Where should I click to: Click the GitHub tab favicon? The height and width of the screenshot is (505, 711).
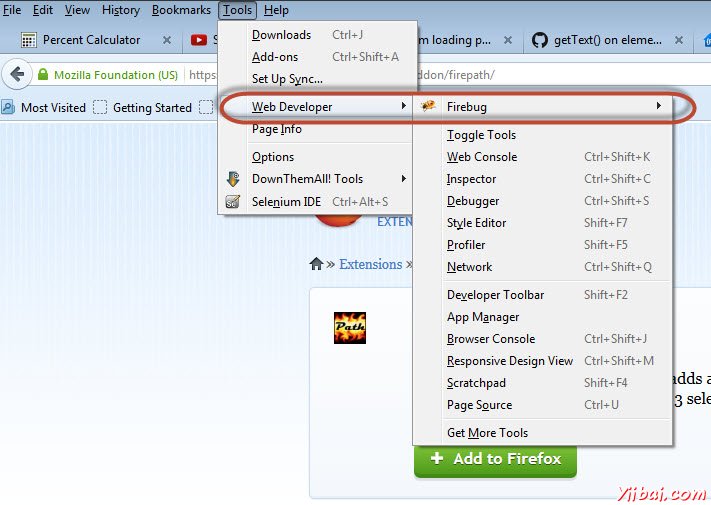coord(540,40)
